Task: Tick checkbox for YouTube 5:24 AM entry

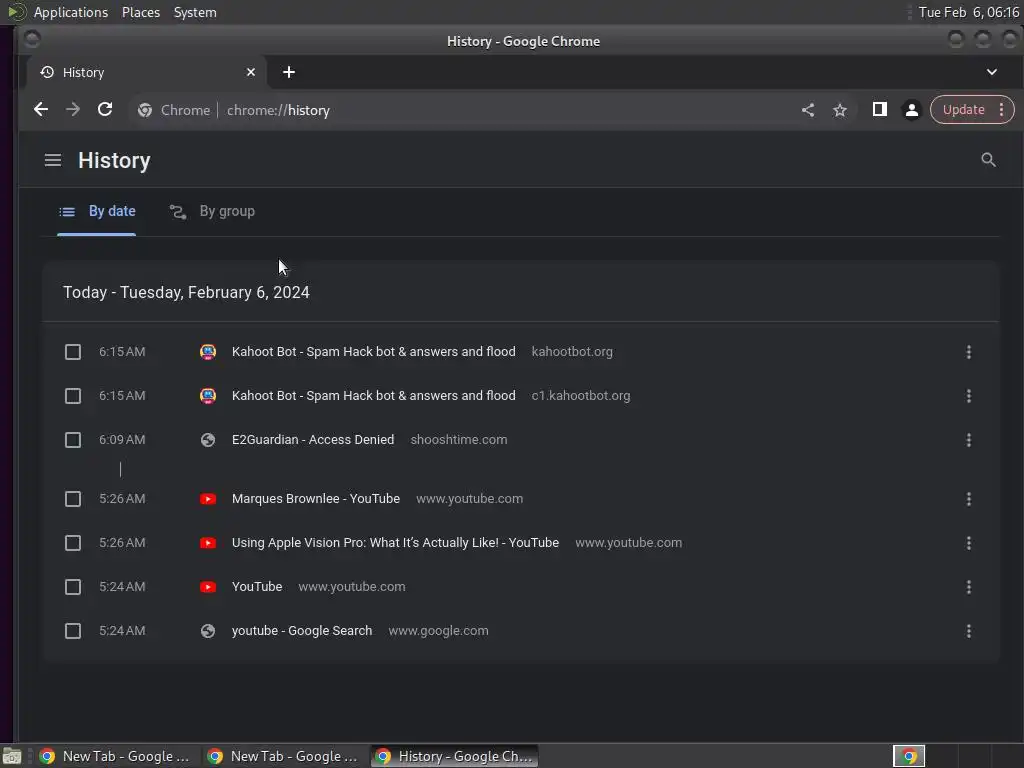Action: [73, 586]
